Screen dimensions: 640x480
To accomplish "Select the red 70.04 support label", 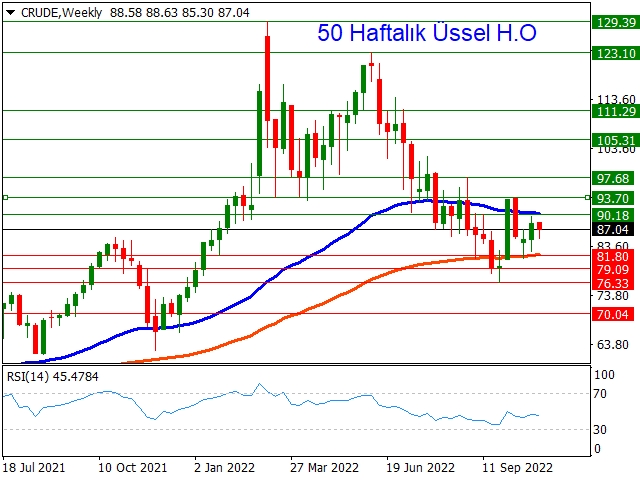I will click(613, 314).
